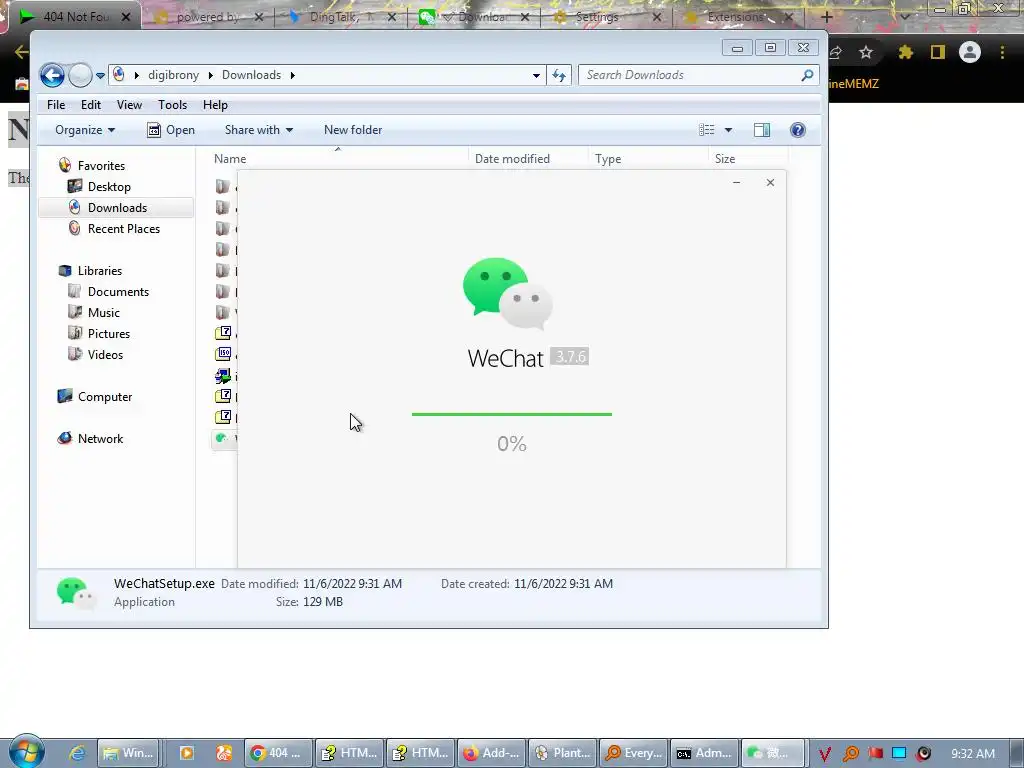This screenshot has width=1024, height=768.
Task: Open the More view options arrow
Action: coord(728,130)
